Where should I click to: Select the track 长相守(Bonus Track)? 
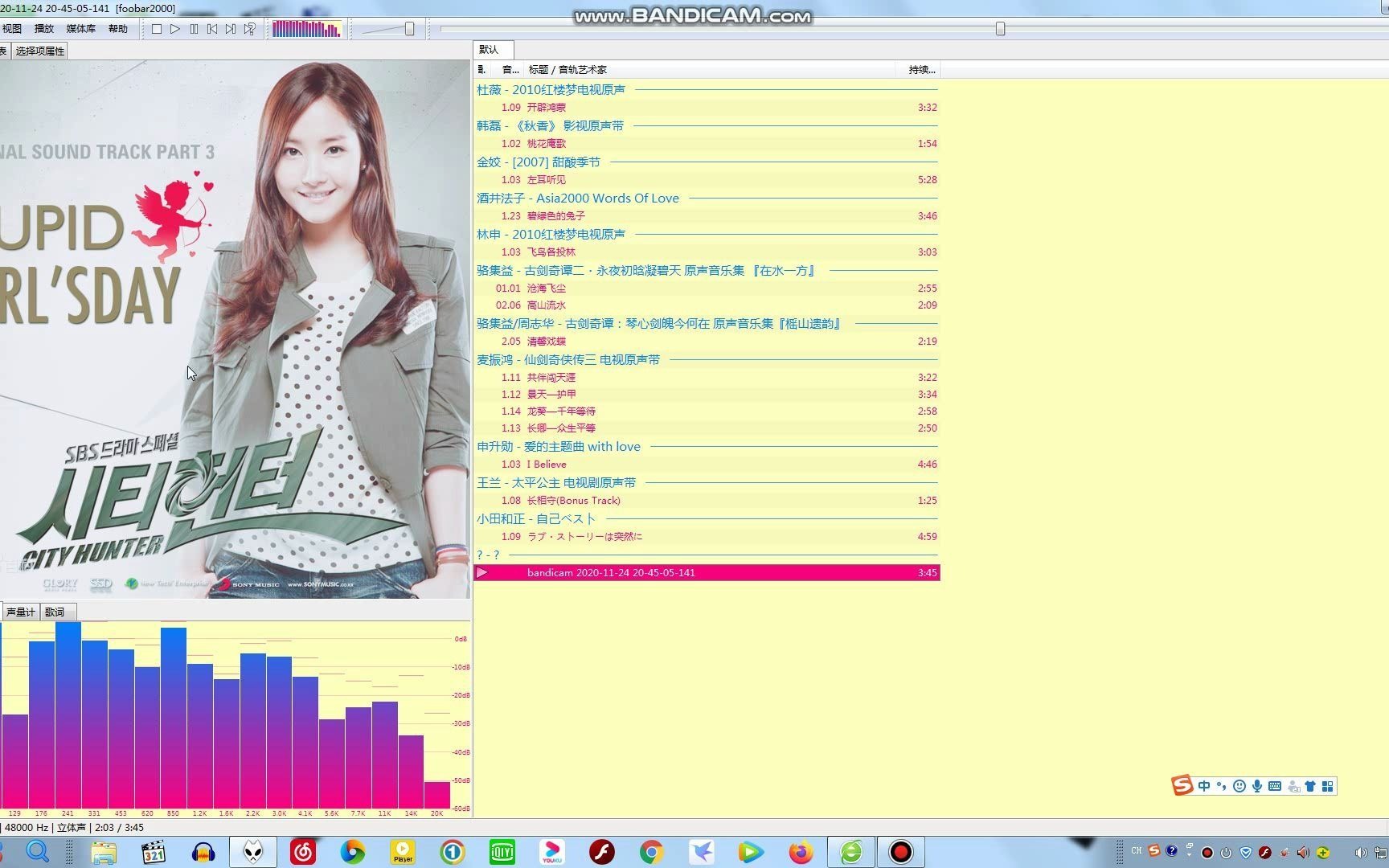[707, 501]
